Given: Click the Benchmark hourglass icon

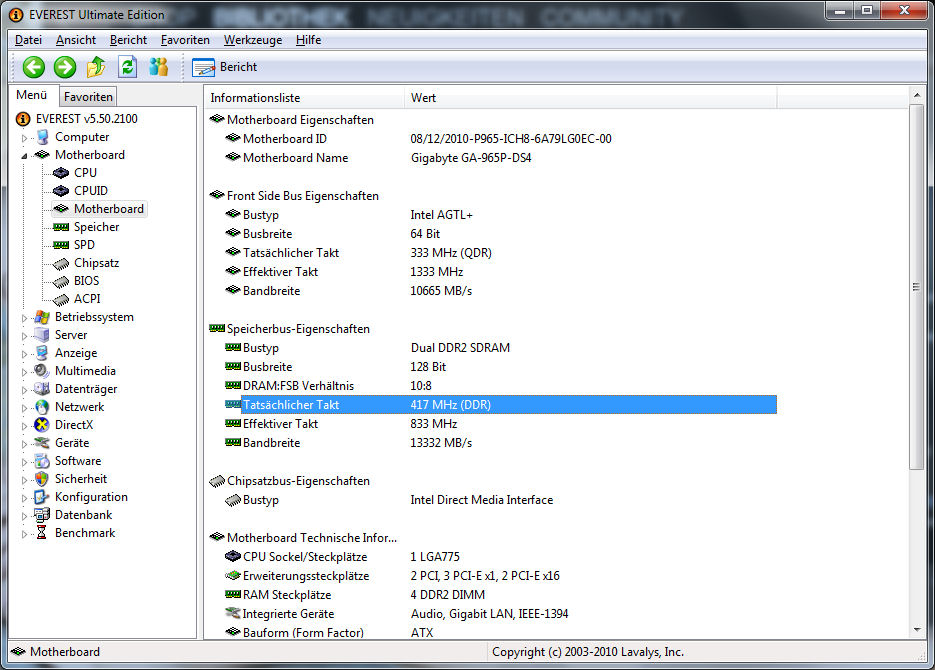Looking at the screenshot, I should point(42,533).
